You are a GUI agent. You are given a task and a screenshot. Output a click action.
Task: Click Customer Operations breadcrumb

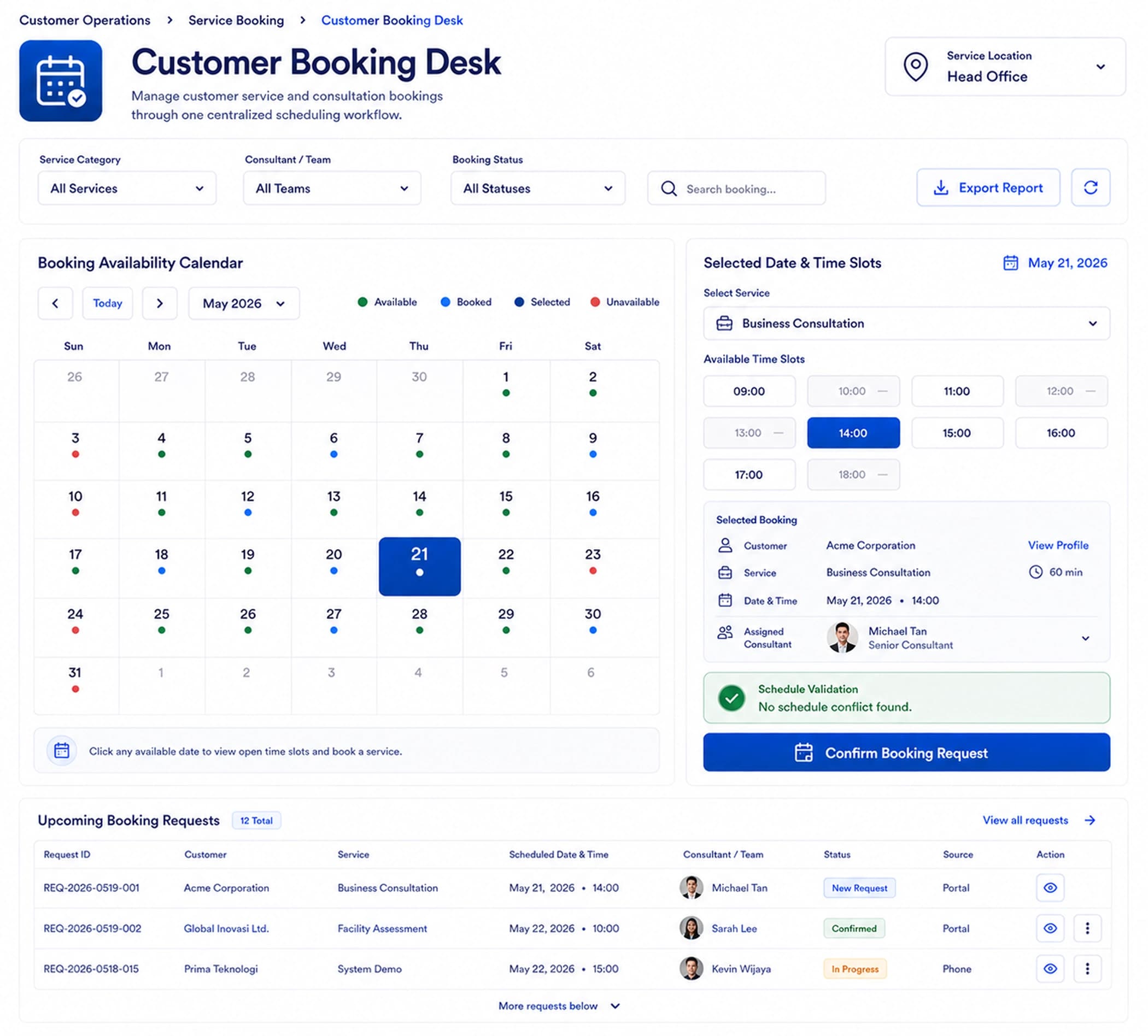coord(85,20)
